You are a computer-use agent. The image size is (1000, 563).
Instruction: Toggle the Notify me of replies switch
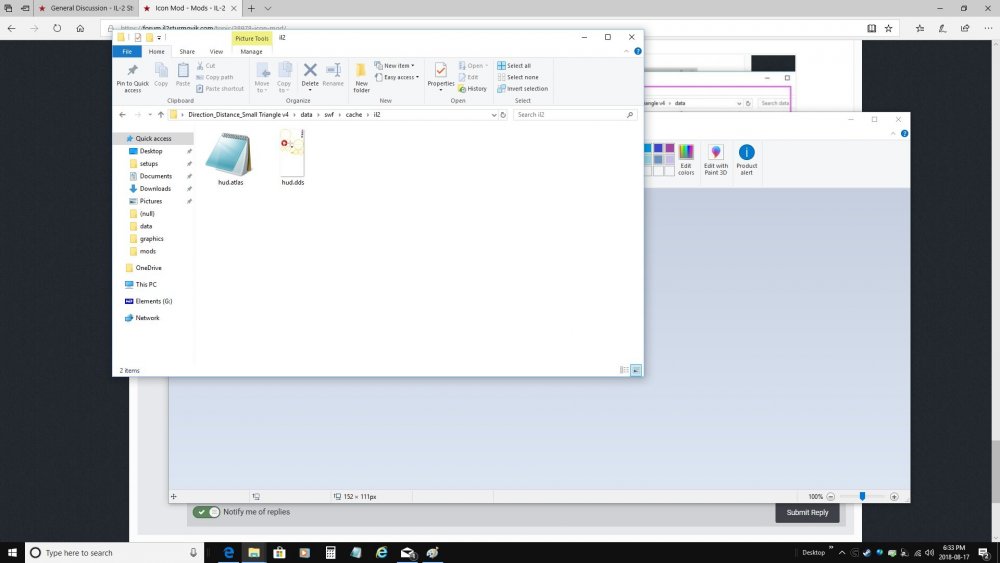click(207, 512)
